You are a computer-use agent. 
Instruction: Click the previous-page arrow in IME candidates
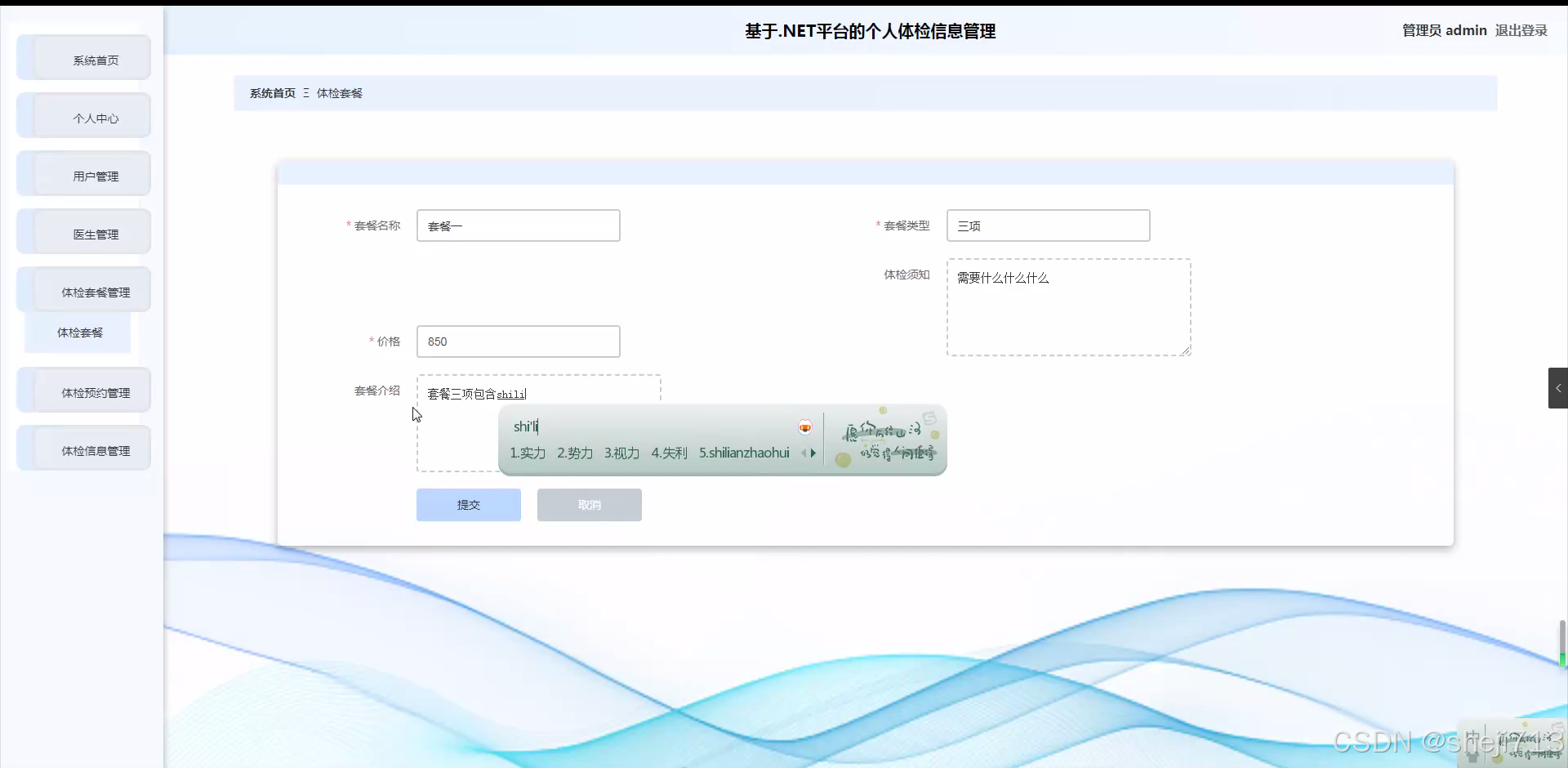coord(804,453)
